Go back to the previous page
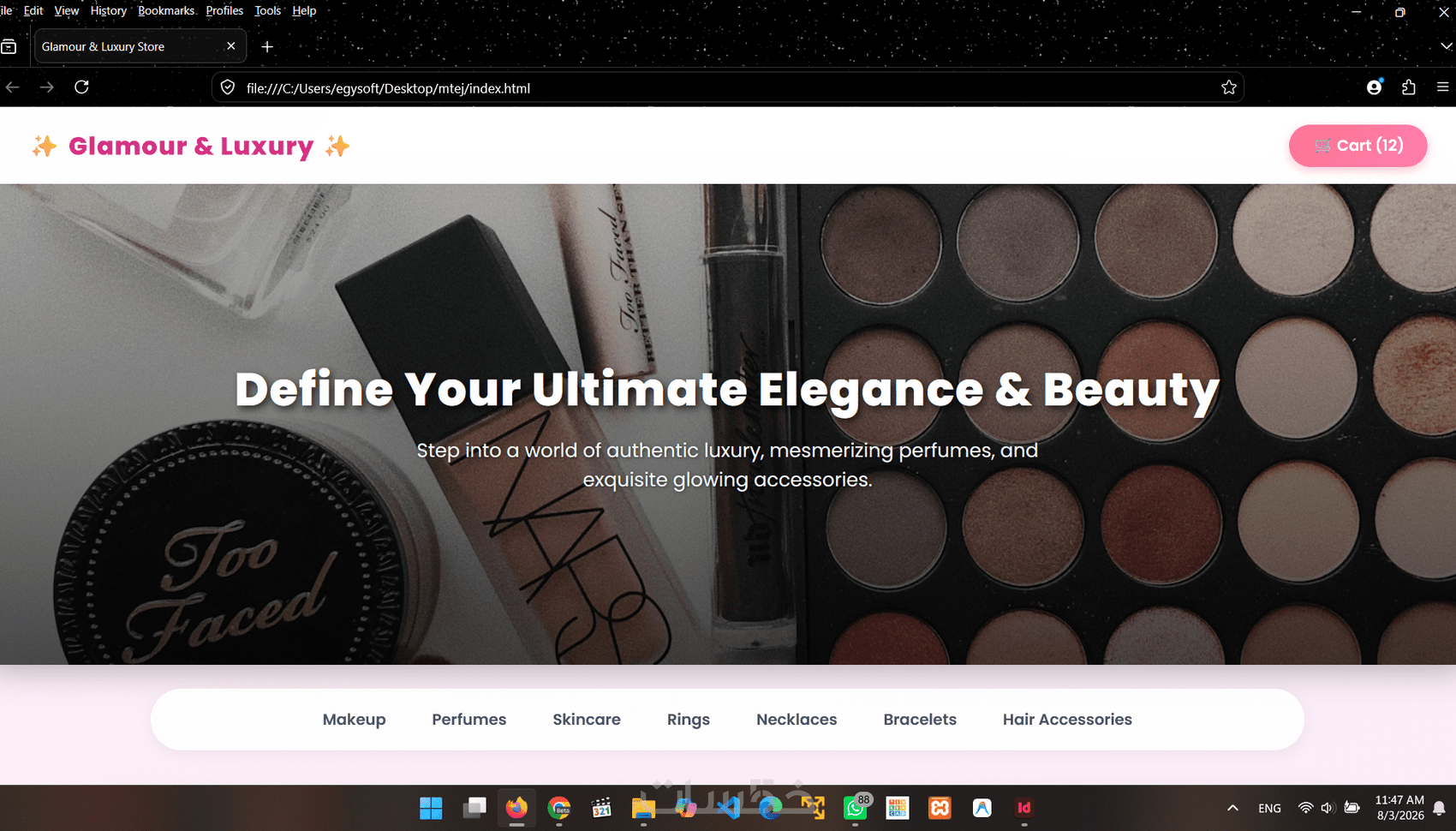Viewport: 1456px width, 831px height. coord(13,87)
